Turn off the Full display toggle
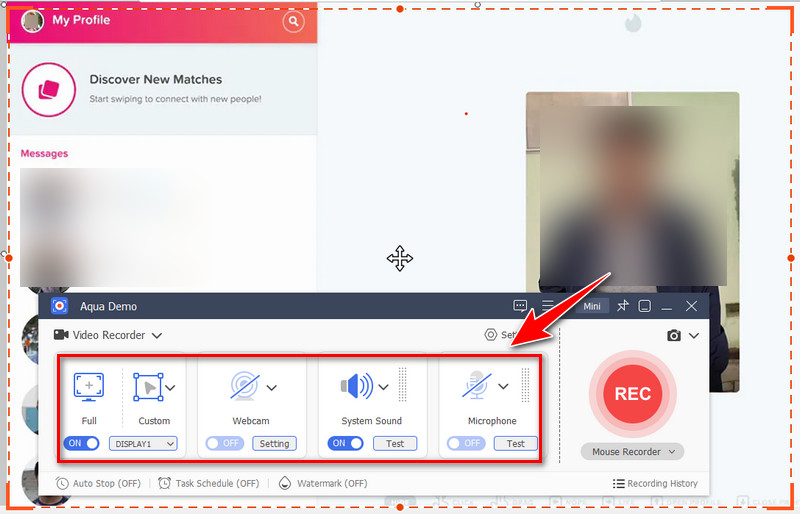The width and height of the screenshot is (800, 514). point(81,443)
